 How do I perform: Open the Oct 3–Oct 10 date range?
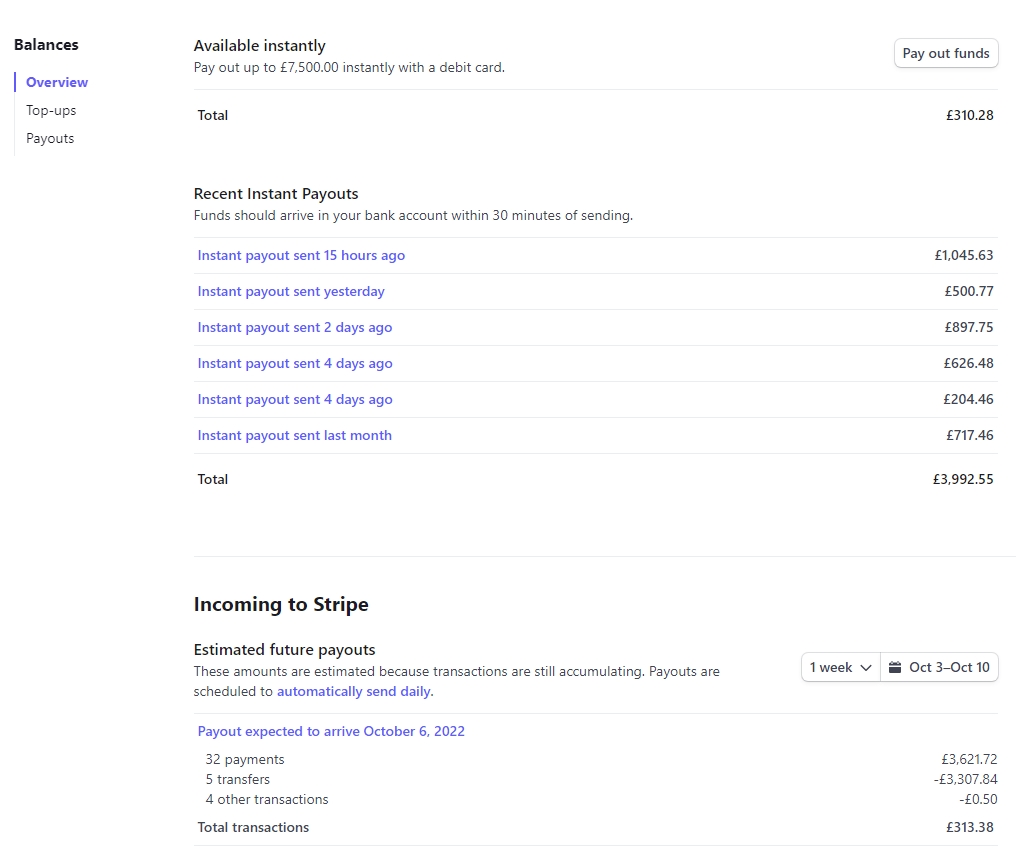pos(939,667)
